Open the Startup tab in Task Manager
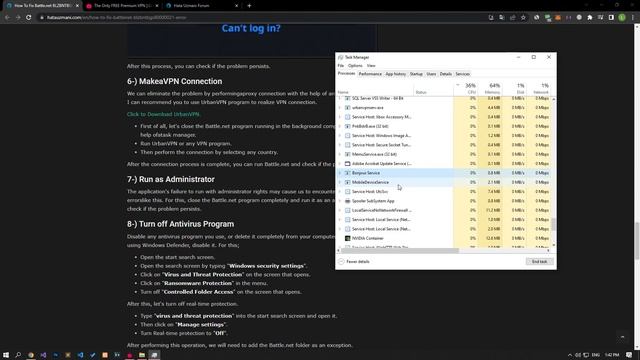Image resolution: width=640 pixels, height=360 pixels. click(x=416, y=74)
